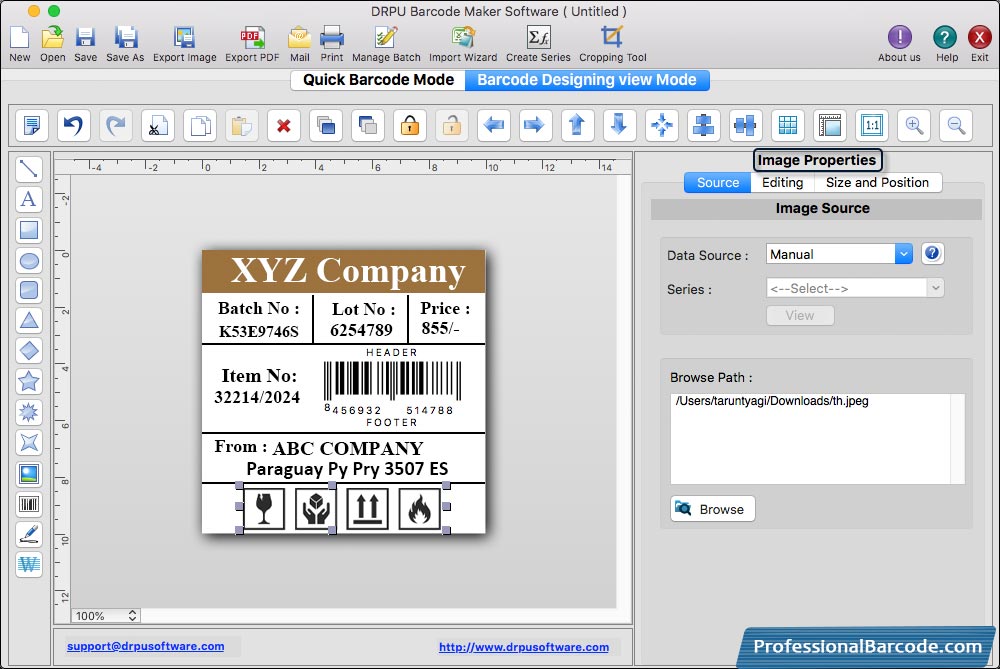Select the Triangle tool
1000x669 pixels.
[29, 320]
